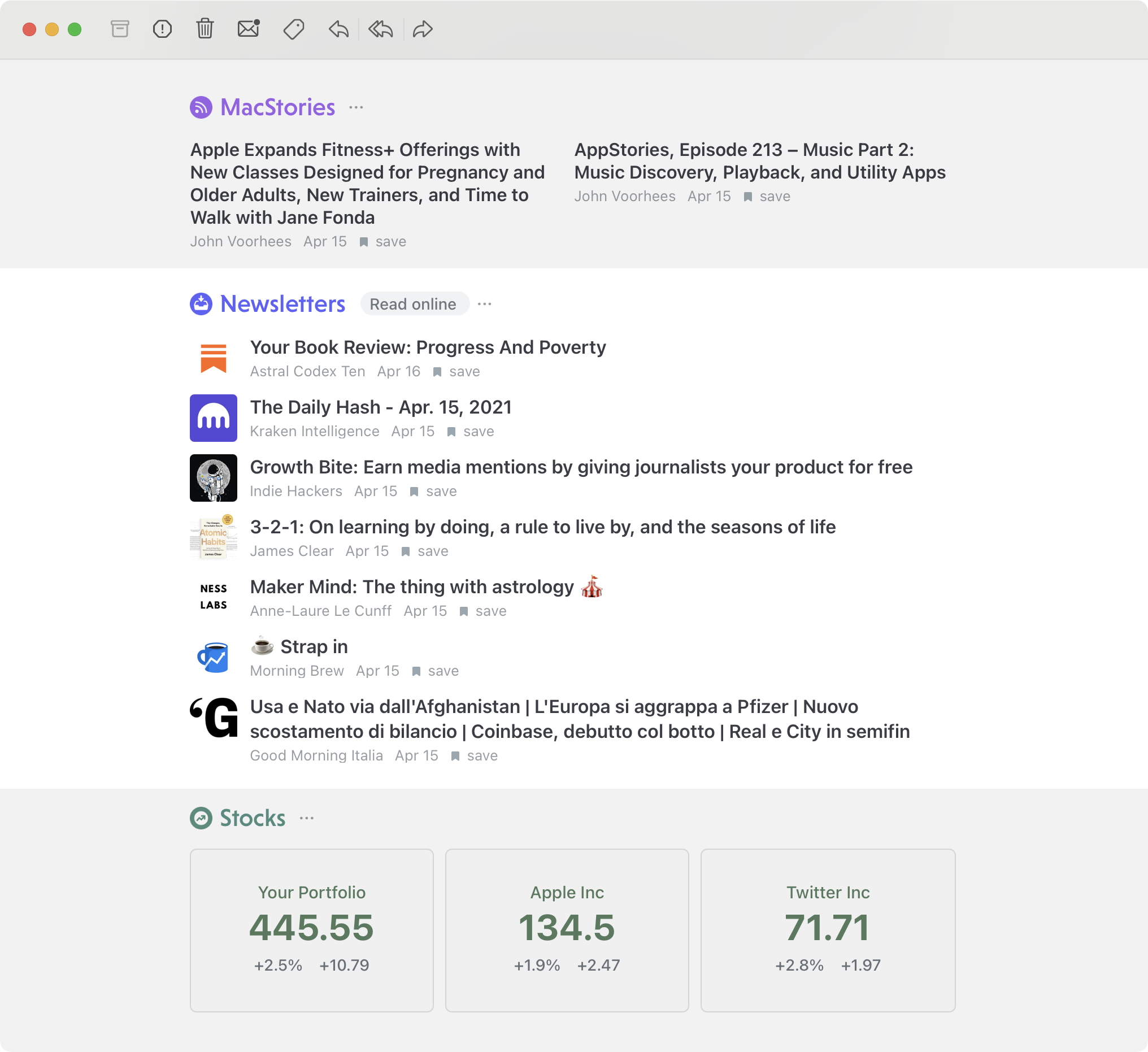Open the Apple Inc stock card
Viewport: 1148px width, 1052px height.
(x=567, y=930)
